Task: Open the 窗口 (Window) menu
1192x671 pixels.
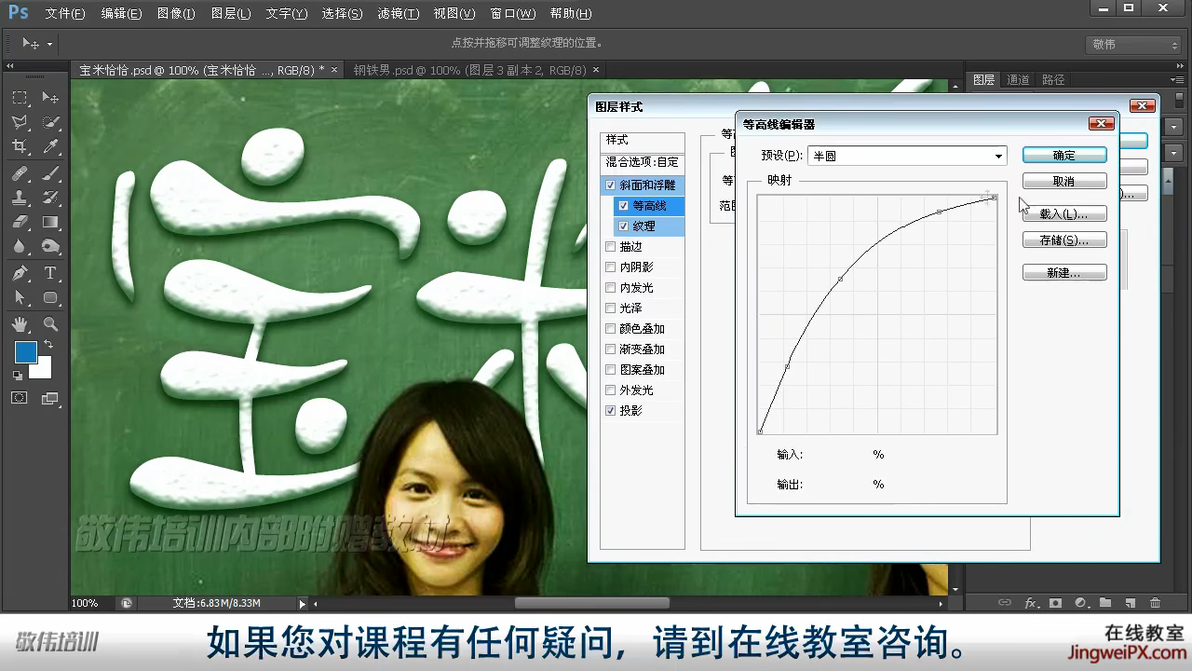Action: click(x=512, y=14)
